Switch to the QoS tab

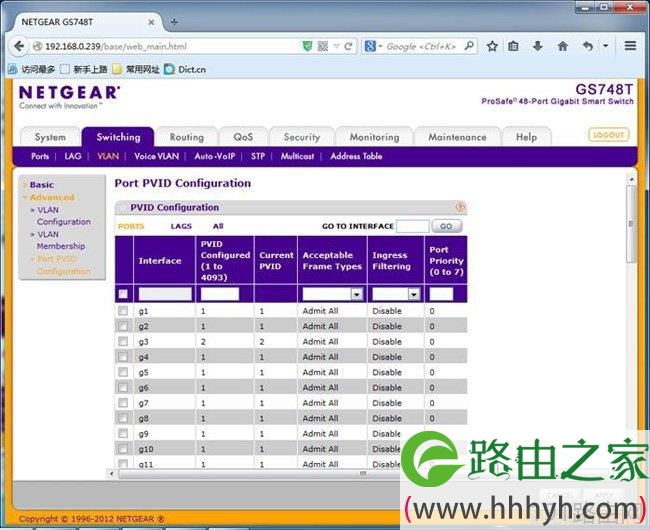tap(243, 137)
